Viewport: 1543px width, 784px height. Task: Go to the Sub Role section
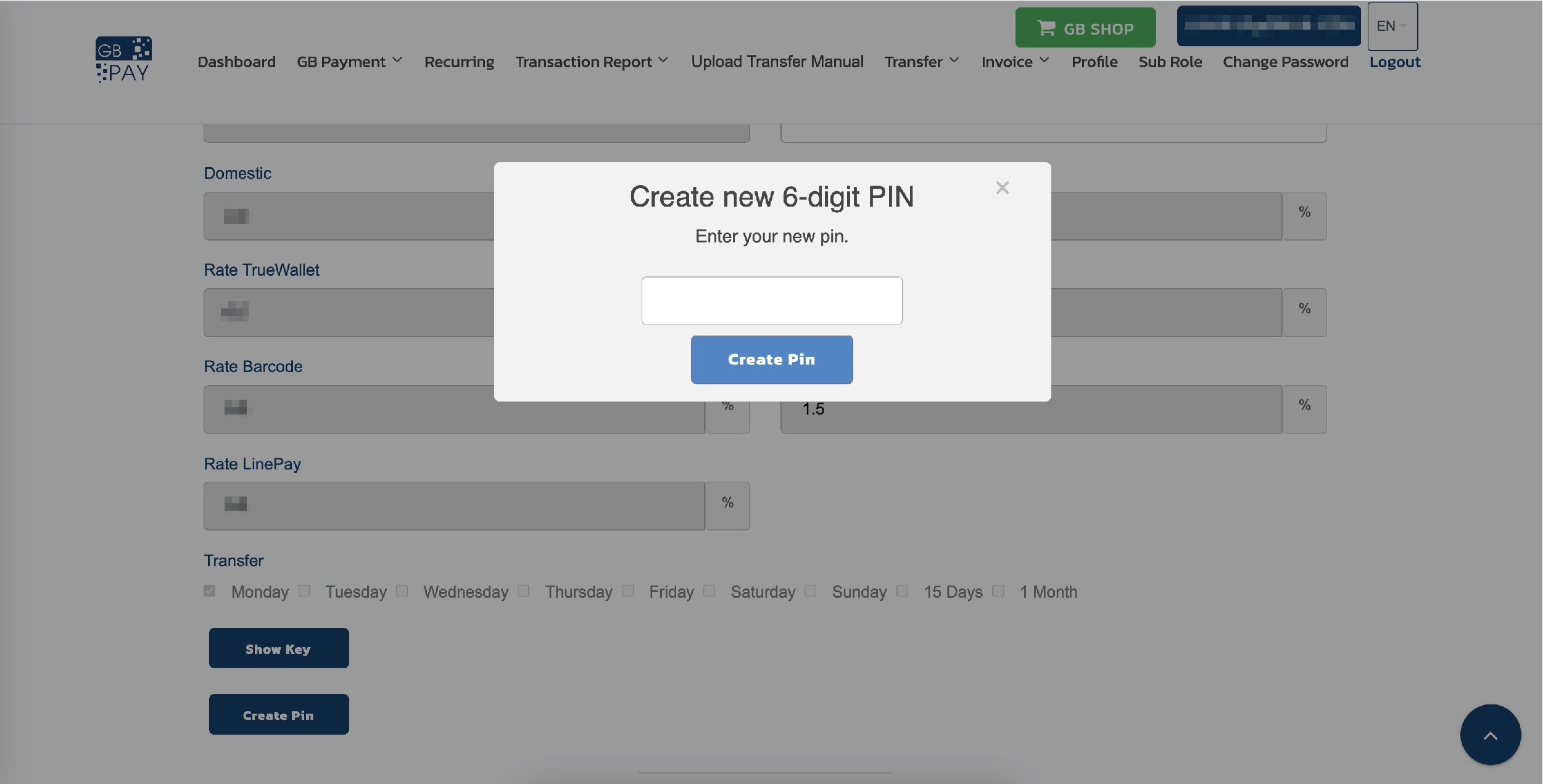pos(1169,61)
